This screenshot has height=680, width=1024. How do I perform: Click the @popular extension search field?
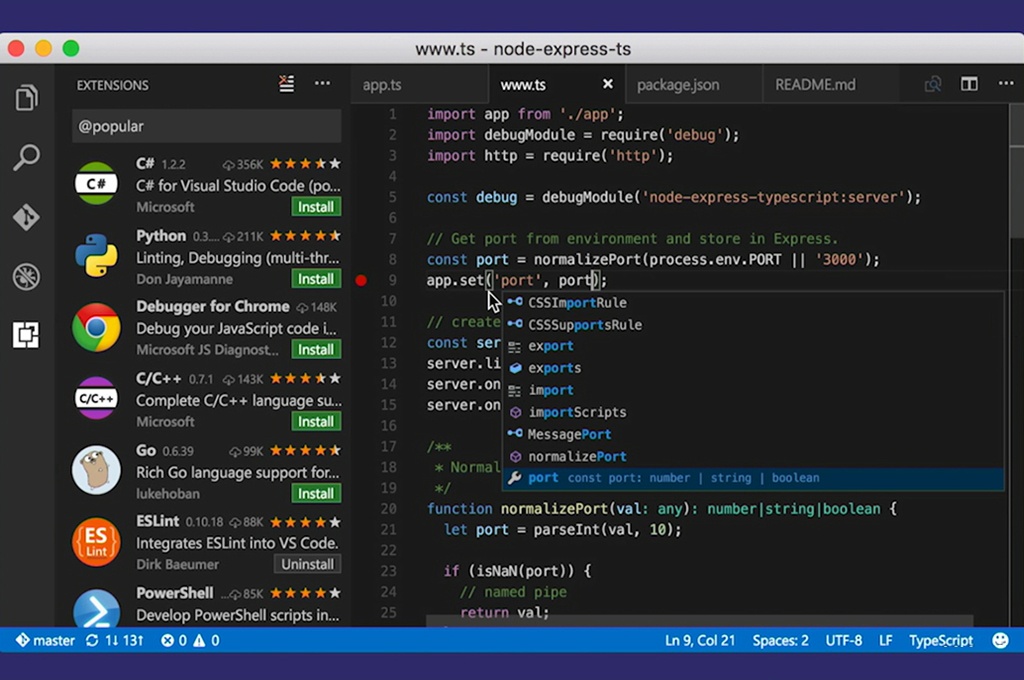[x=206, y=127]
